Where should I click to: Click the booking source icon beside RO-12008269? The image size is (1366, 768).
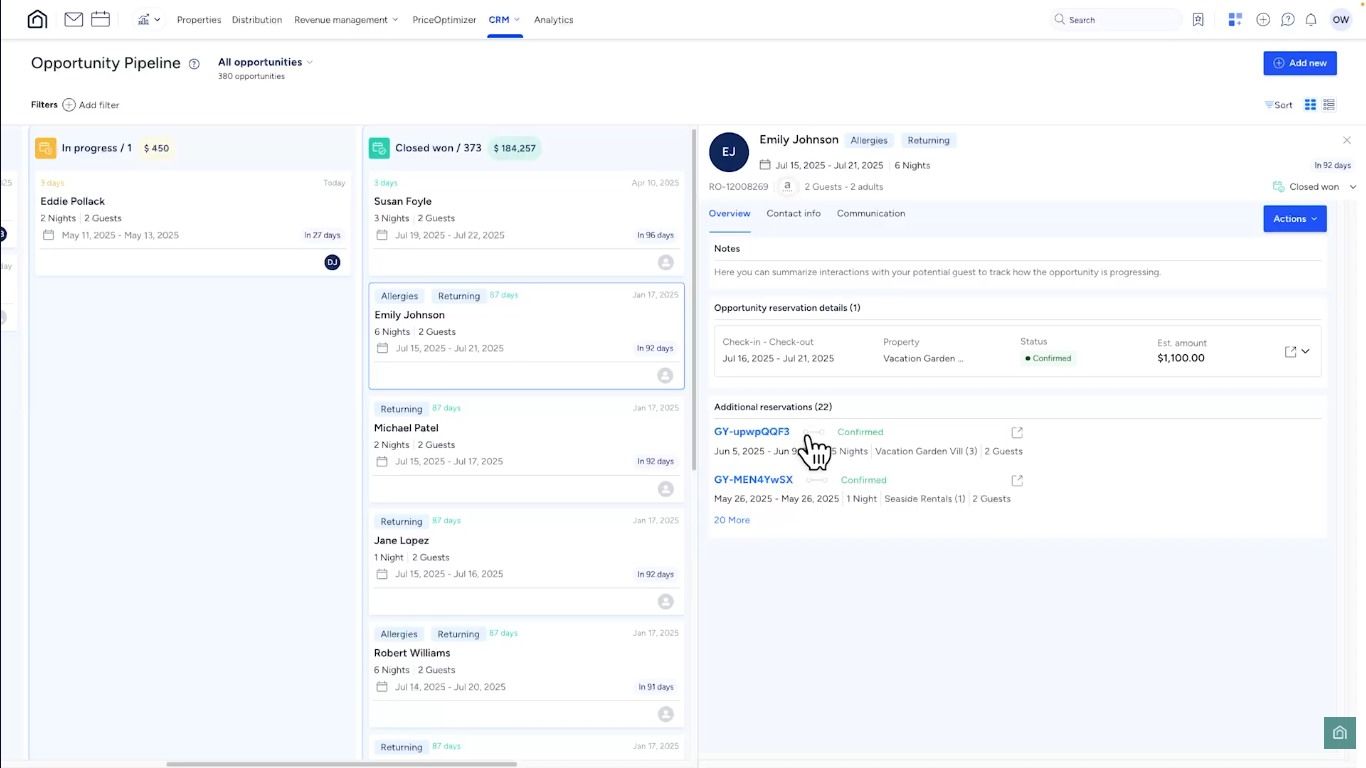(x=787, y=186)
